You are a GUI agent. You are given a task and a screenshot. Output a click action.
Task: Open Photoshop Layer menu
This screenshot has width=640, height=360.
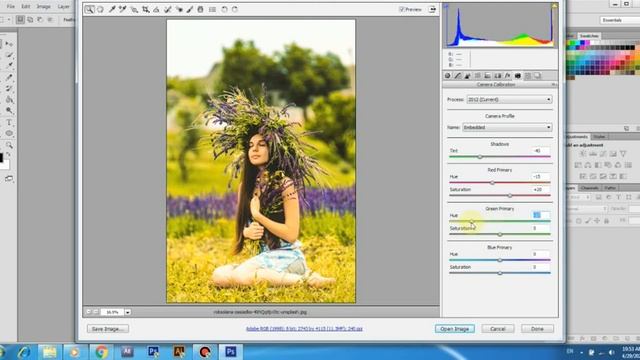pyautogui.click(x=63, y=7)
